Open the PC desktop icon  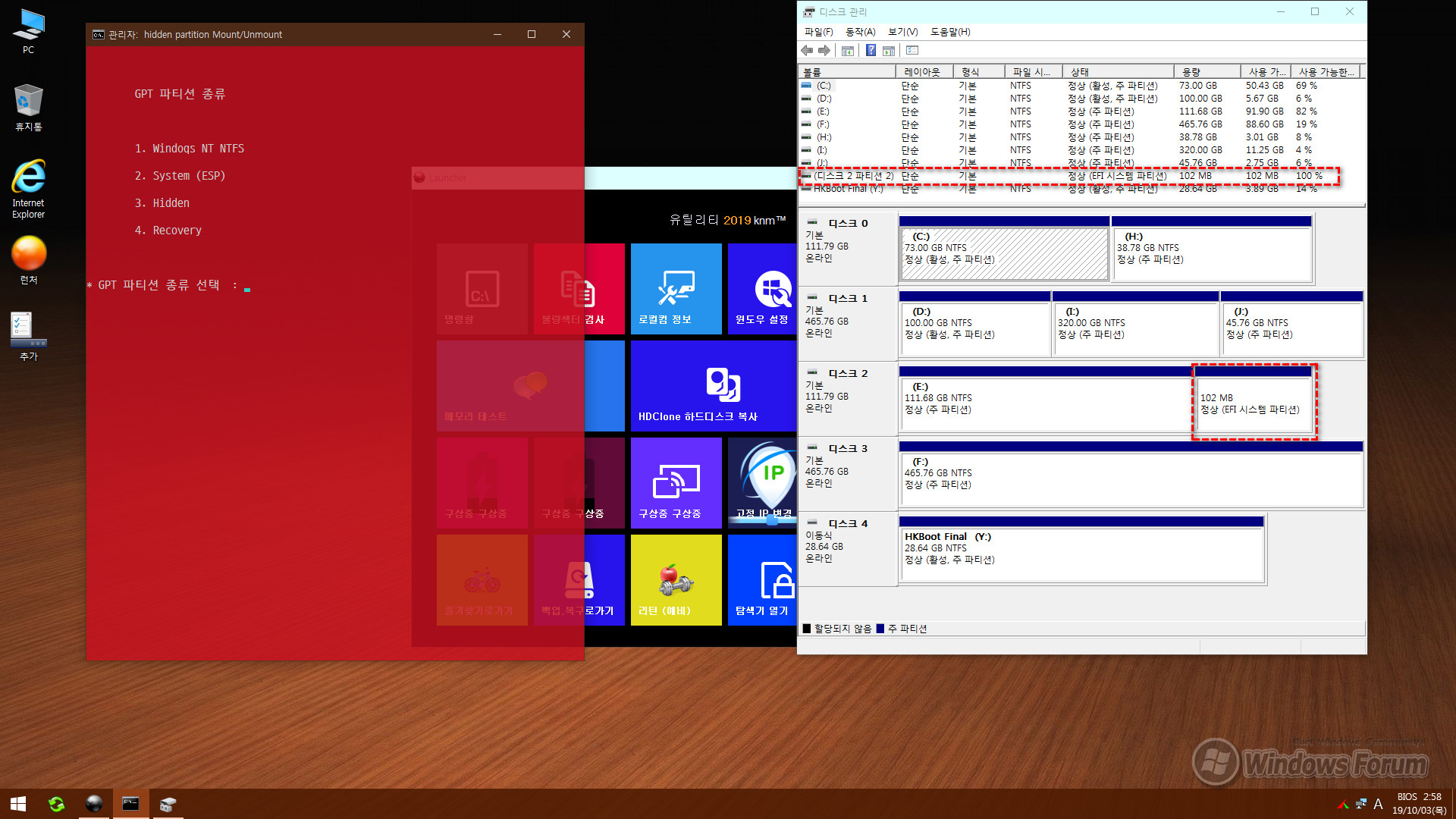(x=29, y=32)
